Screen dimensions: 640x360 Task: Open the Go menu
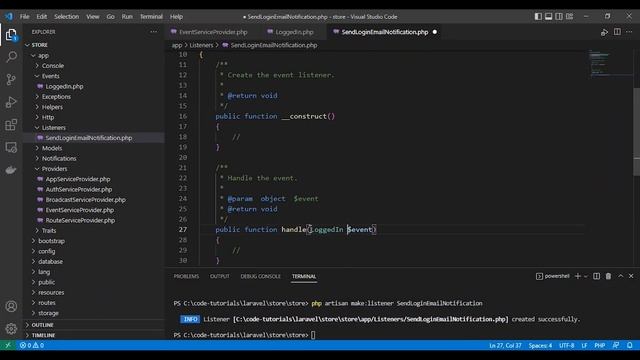(x=111, y=17)
